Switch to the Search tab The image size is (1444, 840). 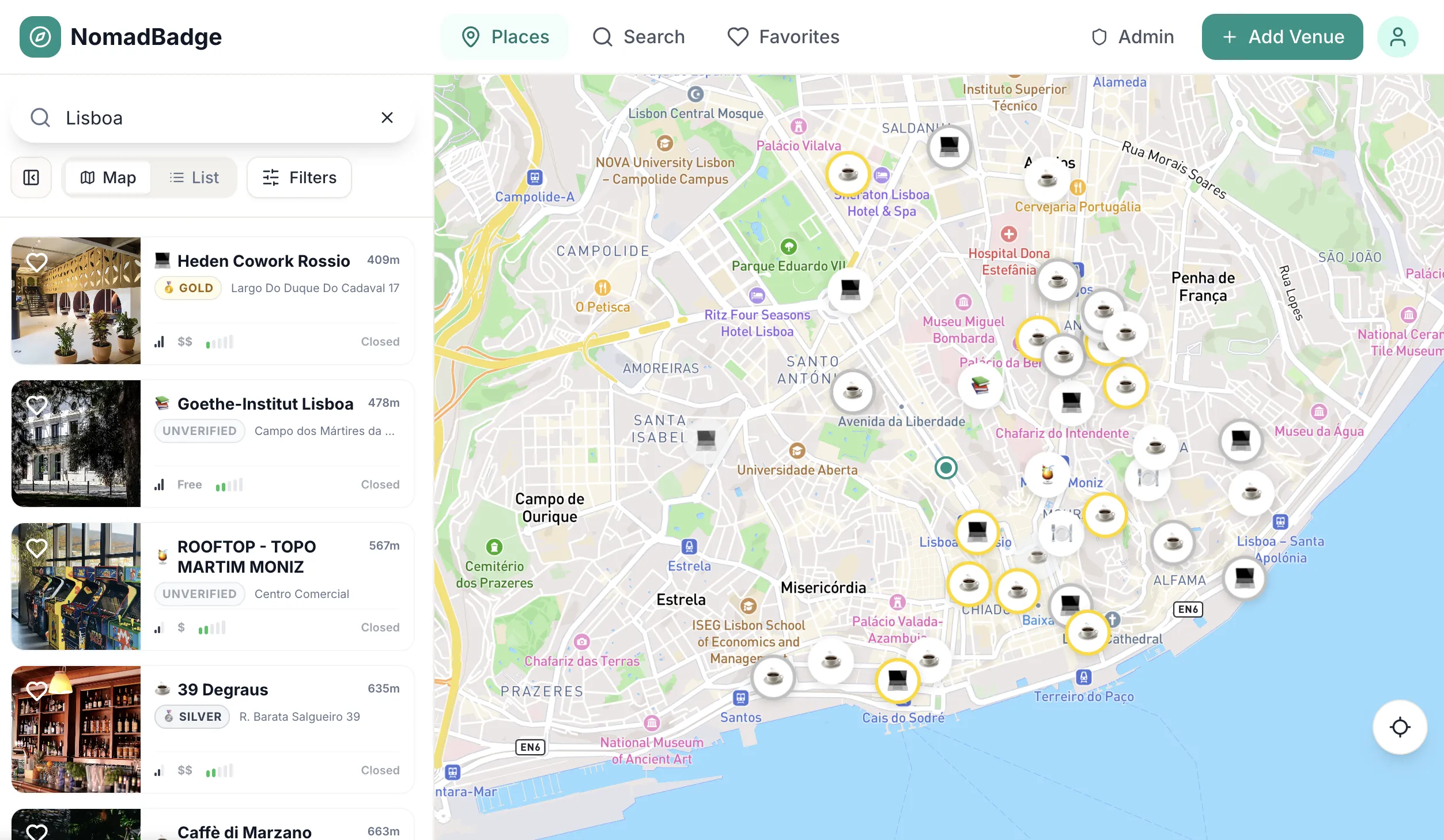(x=638, y=36)
